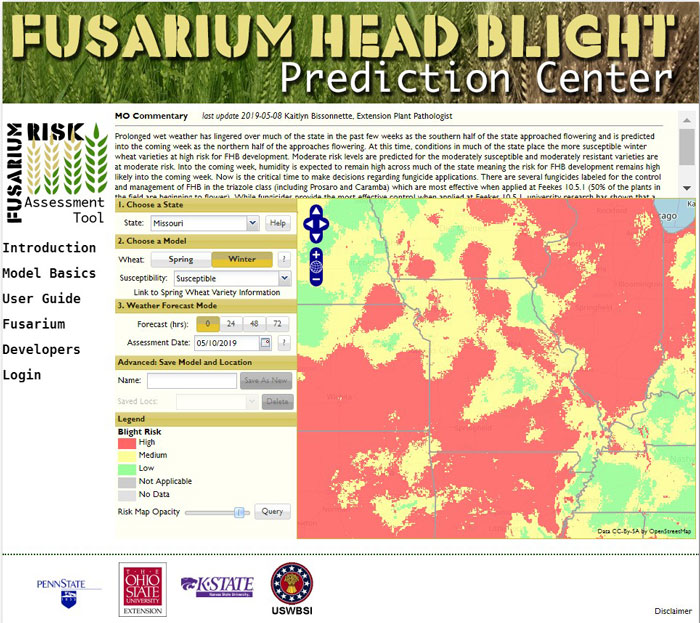Open the State dropdown showing Missouri
Image resolution: width=700 pixels, height=623 pixels.
coord(205,223)
